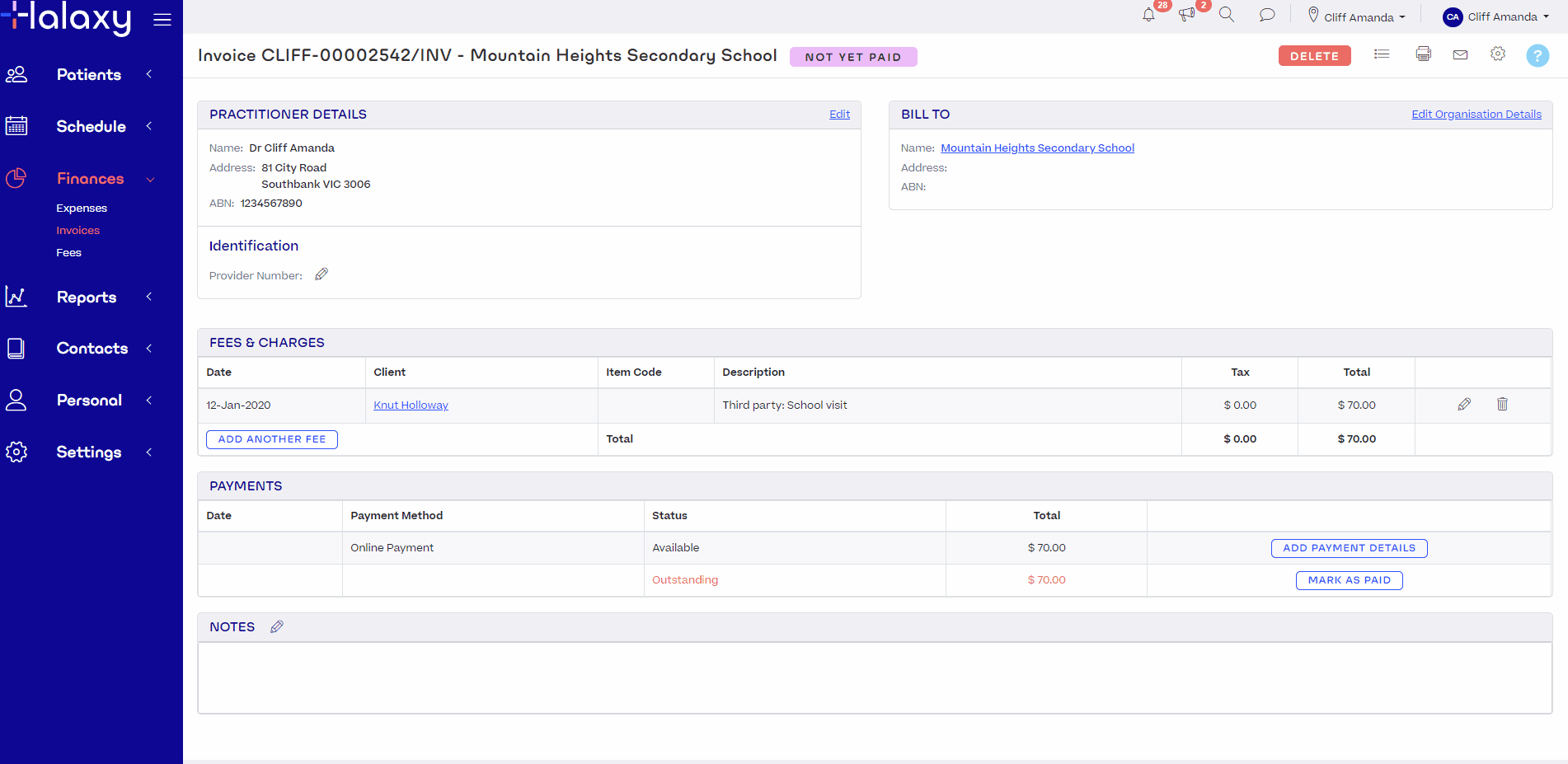The width and height of the screenshot is (1568, 764).
Task: Open help using the question mark icon
Action: pos(1537,55)
